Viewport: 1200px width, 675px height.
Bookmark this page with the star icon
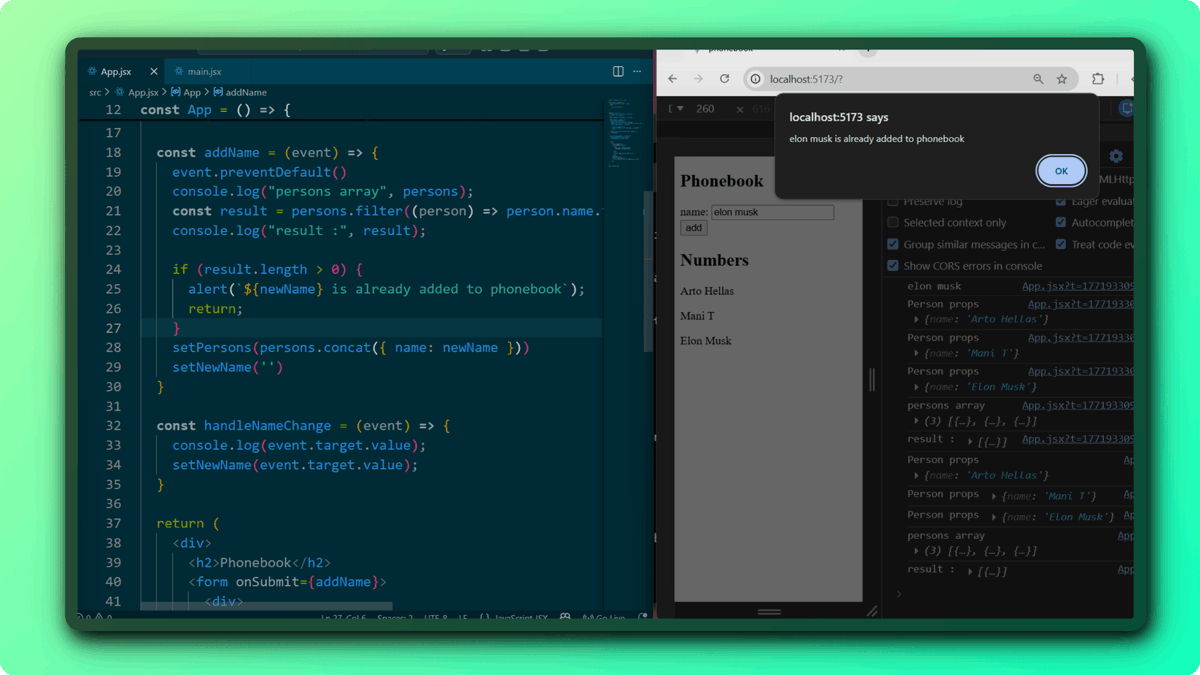pyautogui.click(x=1062, y=79)
